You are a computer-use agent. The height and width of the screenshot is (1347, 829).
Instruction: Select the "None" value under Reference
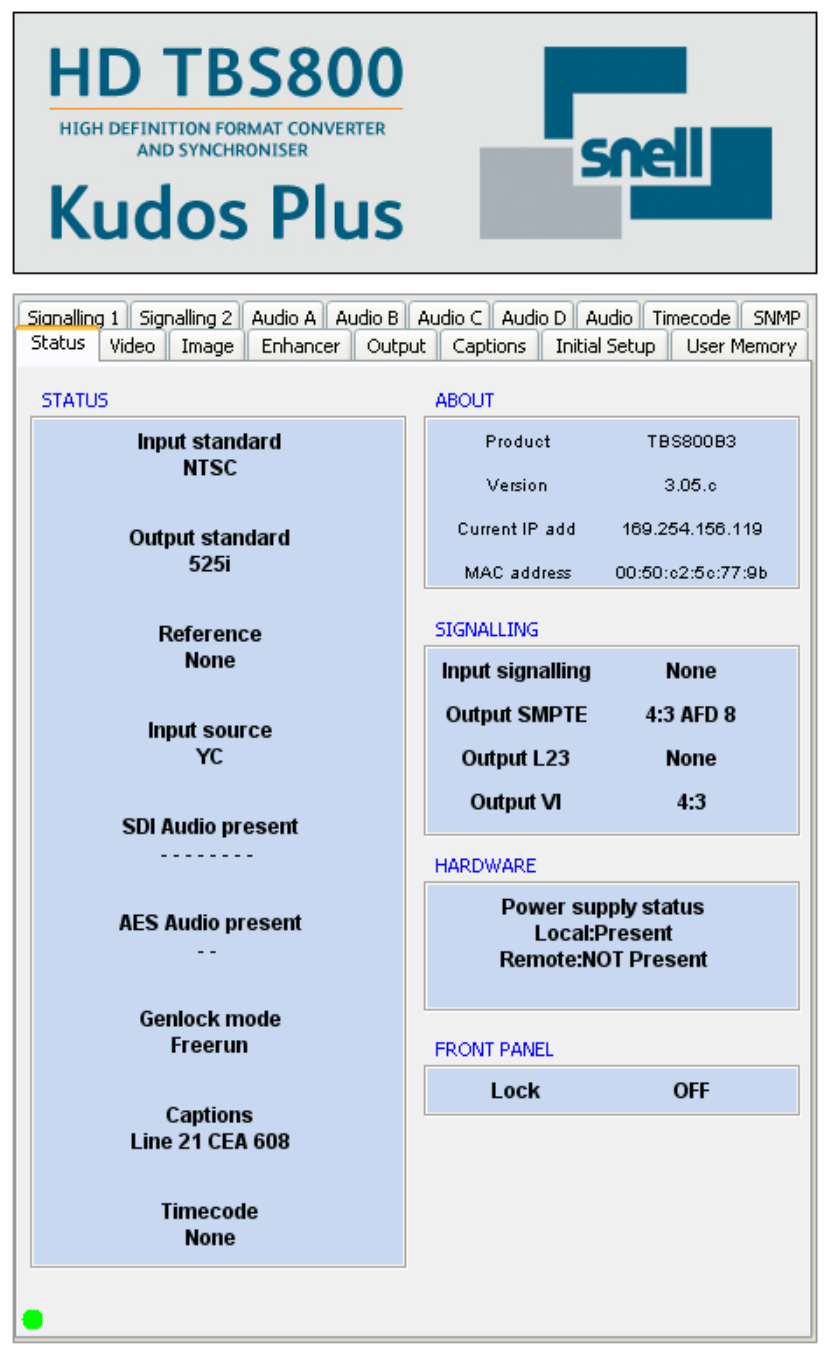coord(210,660)
